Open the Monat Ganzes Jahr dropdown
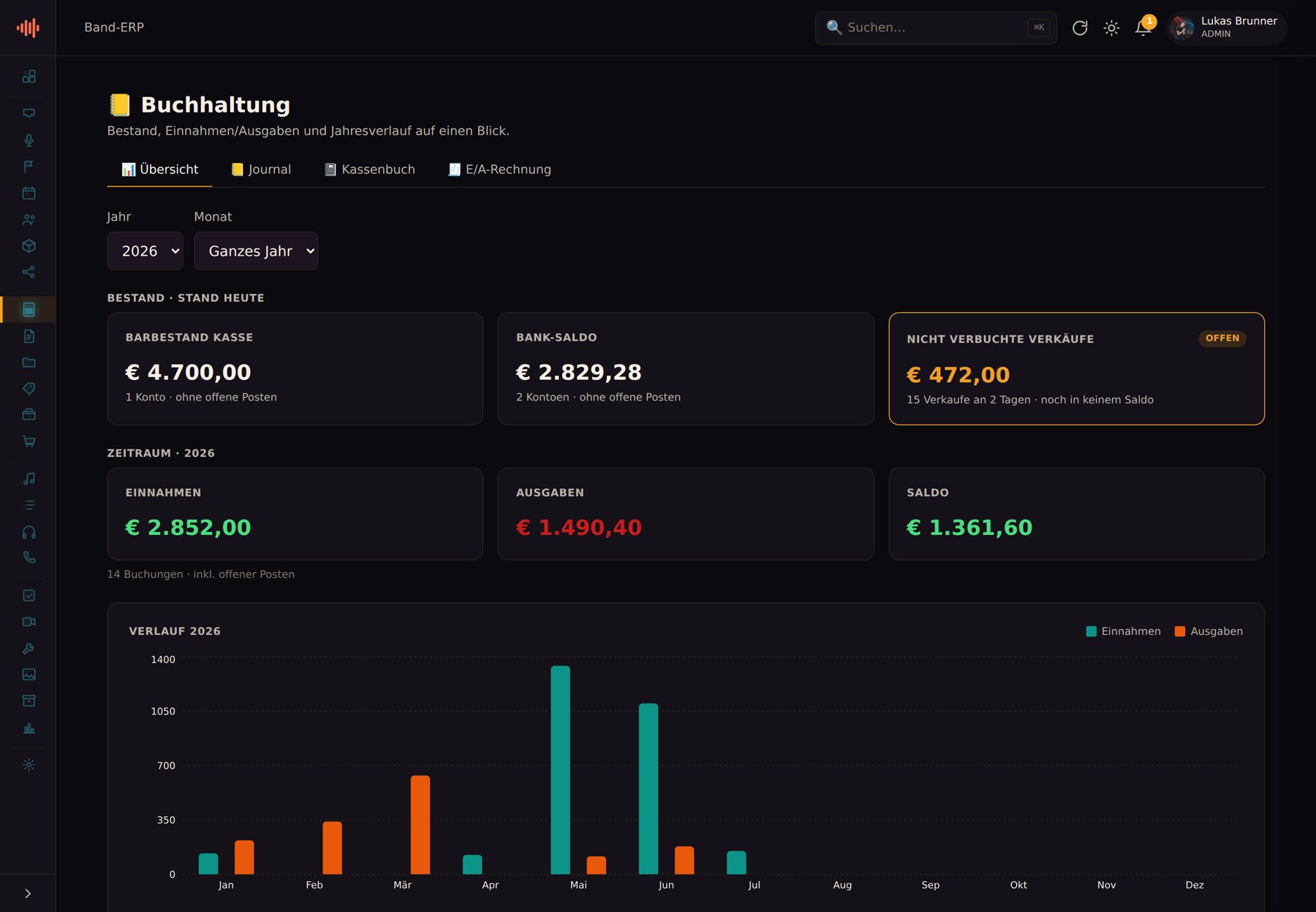 256,251
